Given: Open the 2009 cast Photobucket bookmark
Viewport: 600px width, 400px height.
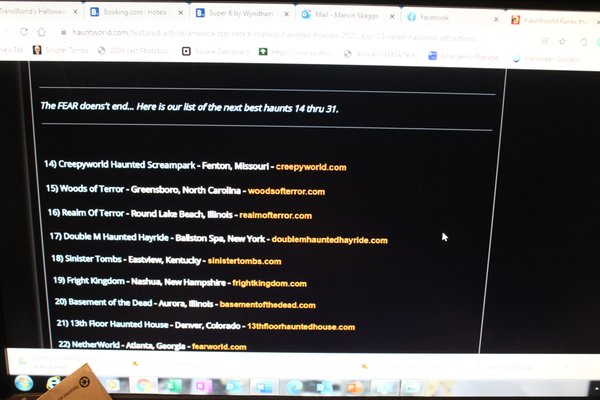Looking at the screenshot, I should pyautogui.click(x=133, y=51).
